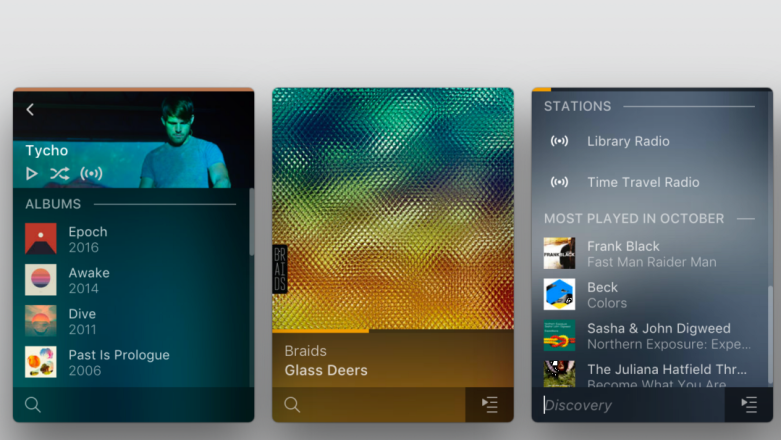
Task: Click the Braids artist name
Action: pos(305,351)
